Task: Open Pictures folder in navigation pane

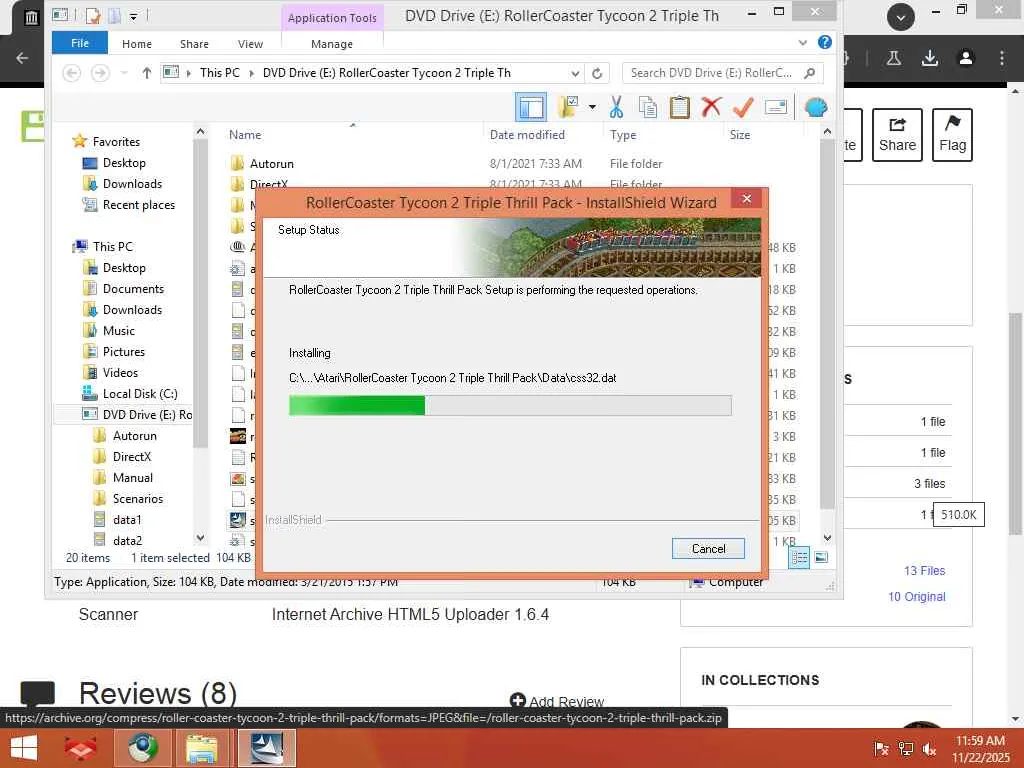Action: point(123,351)
